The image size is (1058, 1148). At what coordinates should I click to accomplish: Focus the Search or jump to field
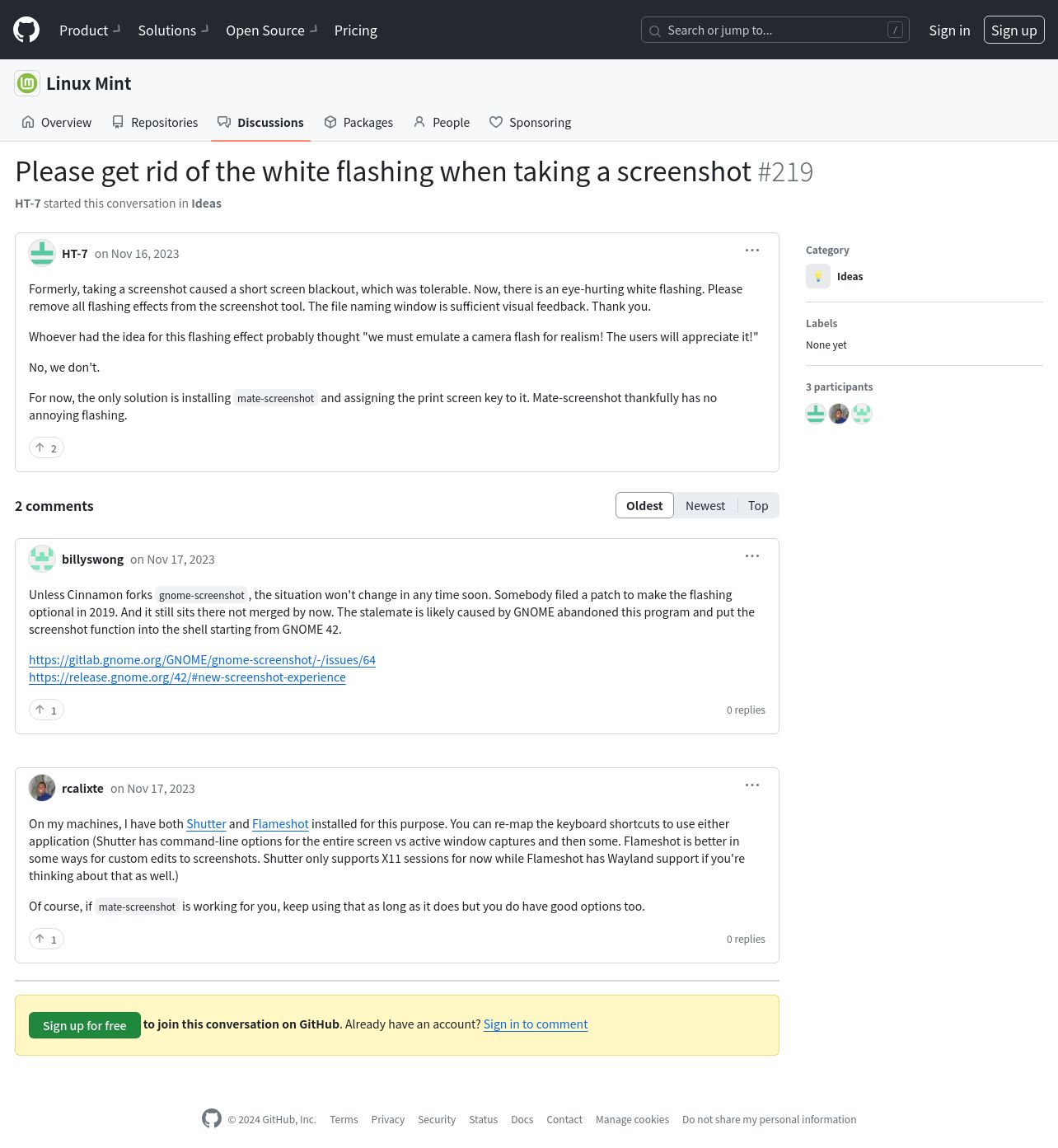[775, 30]
